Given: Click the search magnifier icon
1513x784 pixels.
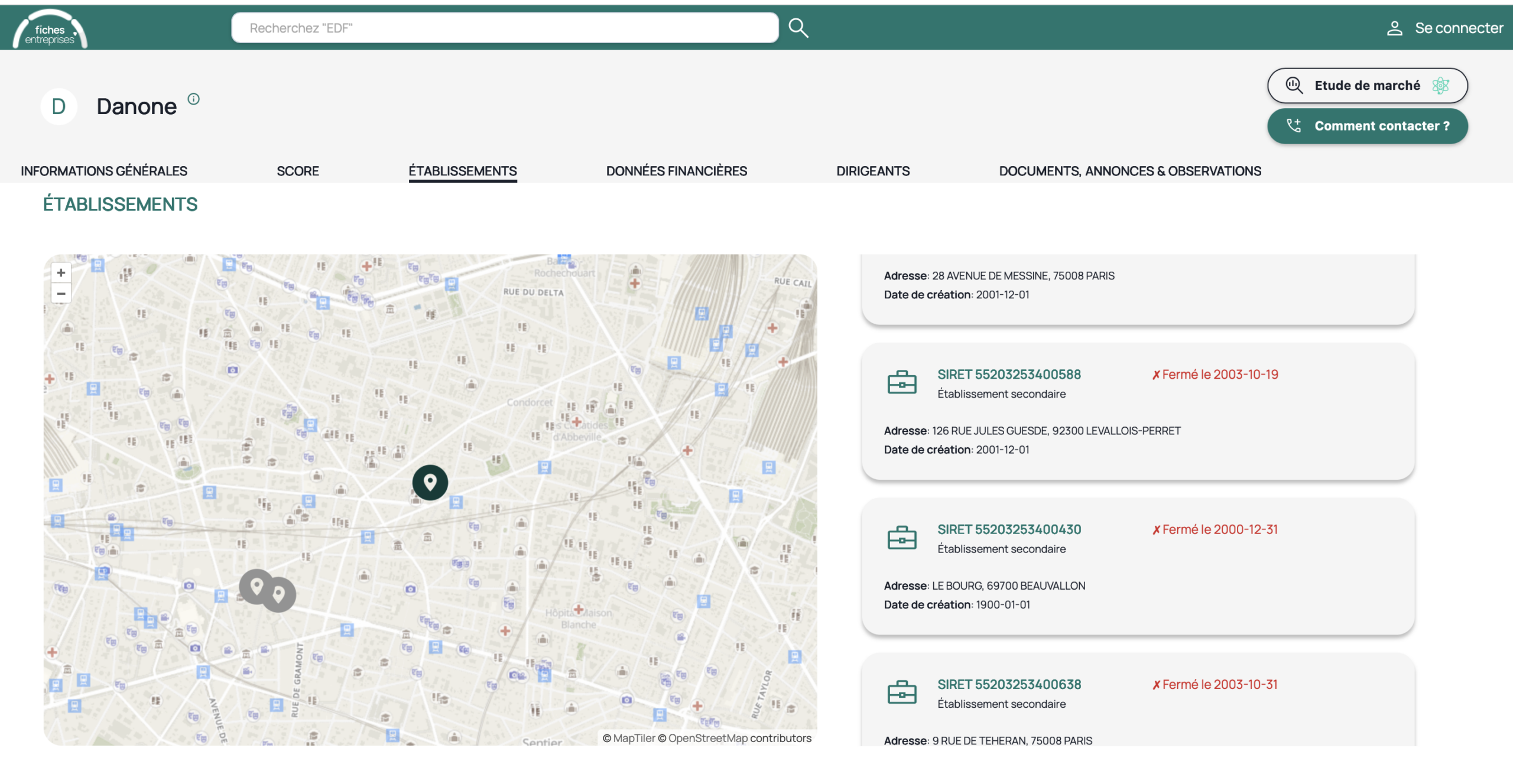Looking at the screenshot, I should (x=798, y=28).
